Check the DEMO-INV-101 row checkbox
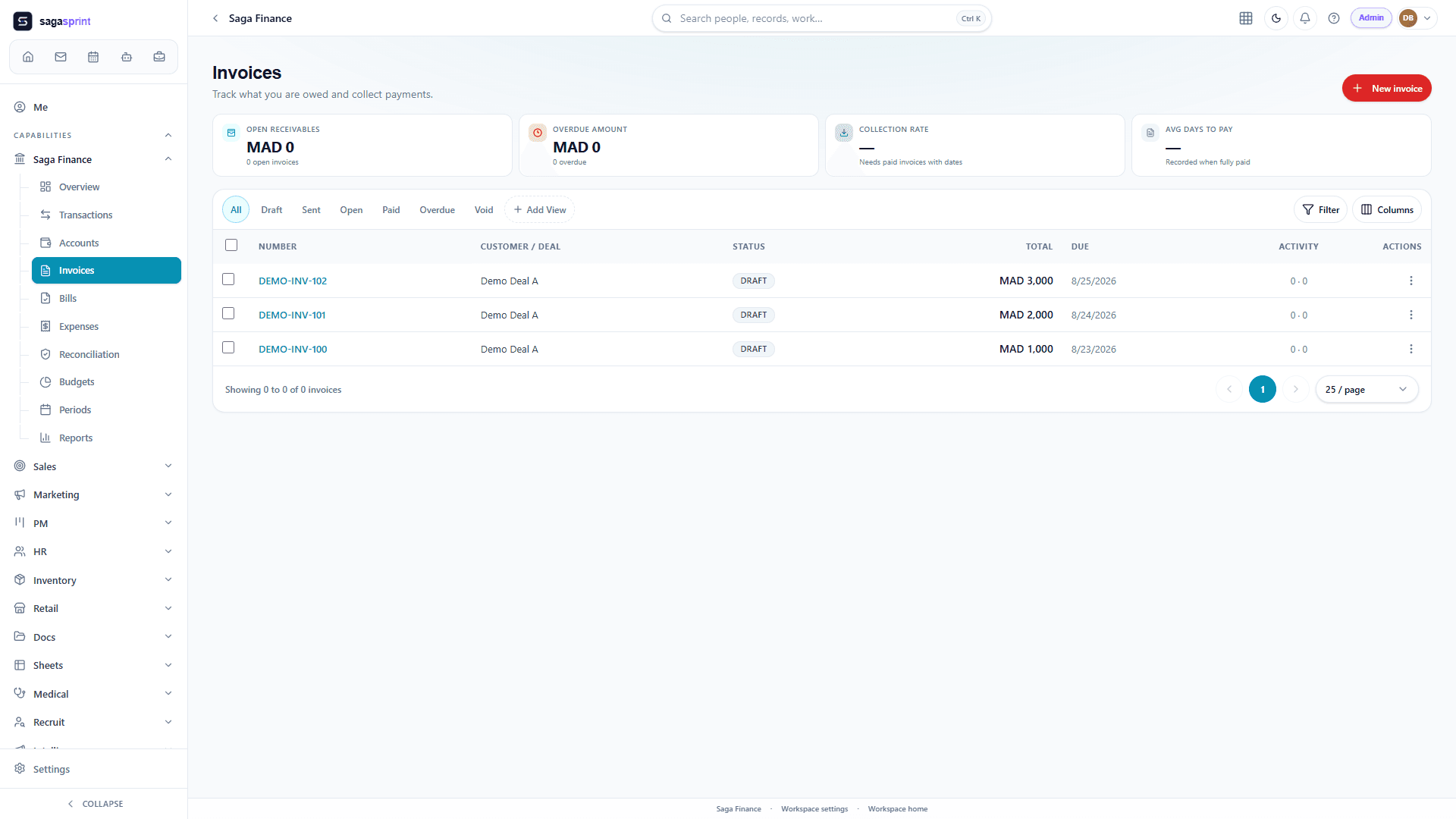1456x819 pixels. 228,313
